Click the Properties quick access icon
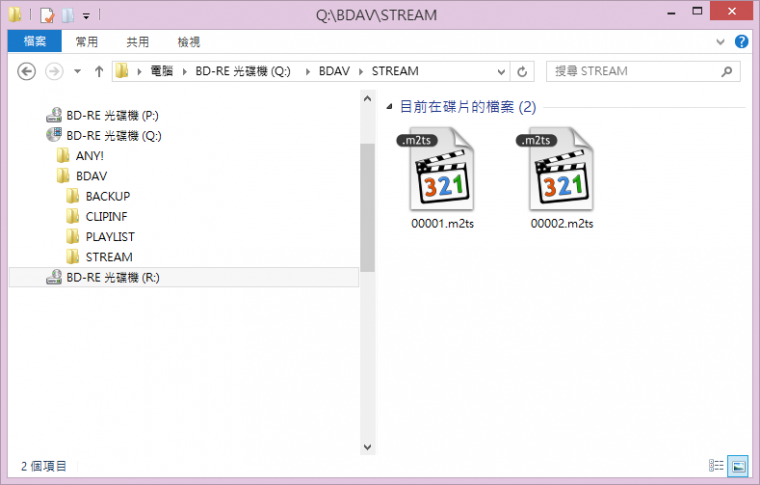 click(47, 16)
